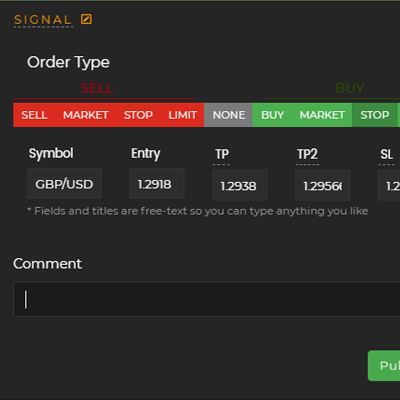Viewport: 400px width, 400px height.
Task: Click the red SELL heading text
Action: (97, 88)
